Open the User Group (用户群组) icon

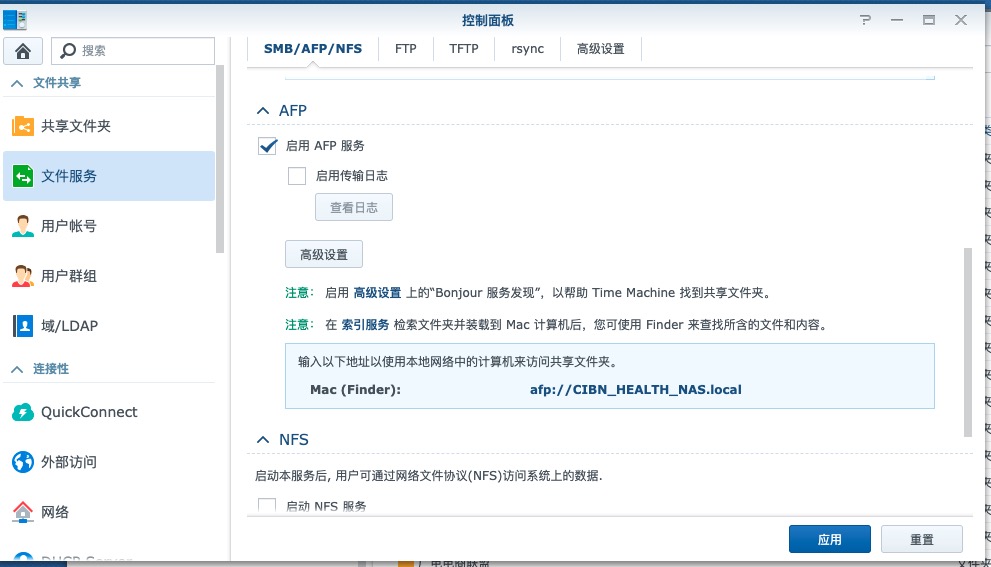[x=23, y=276]
